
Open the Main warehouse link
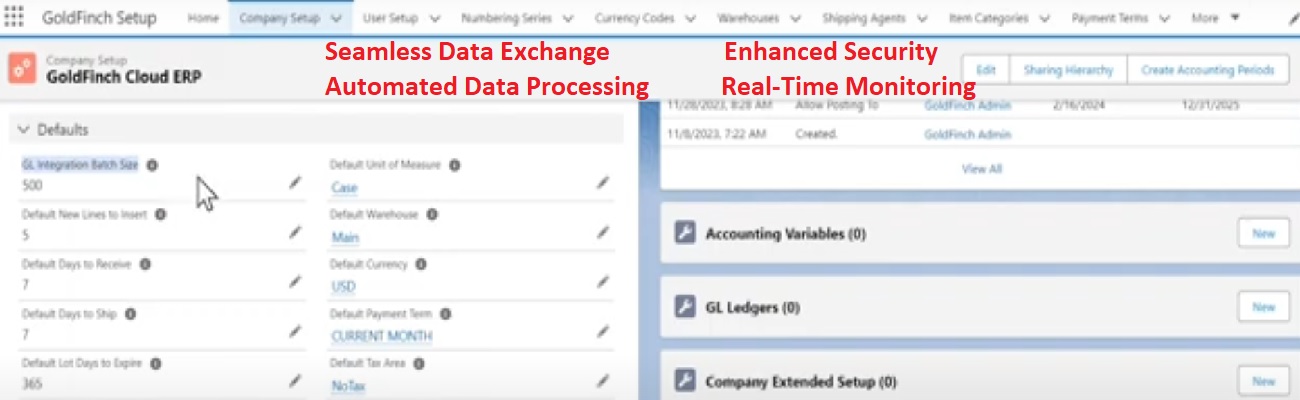[345, 238]
